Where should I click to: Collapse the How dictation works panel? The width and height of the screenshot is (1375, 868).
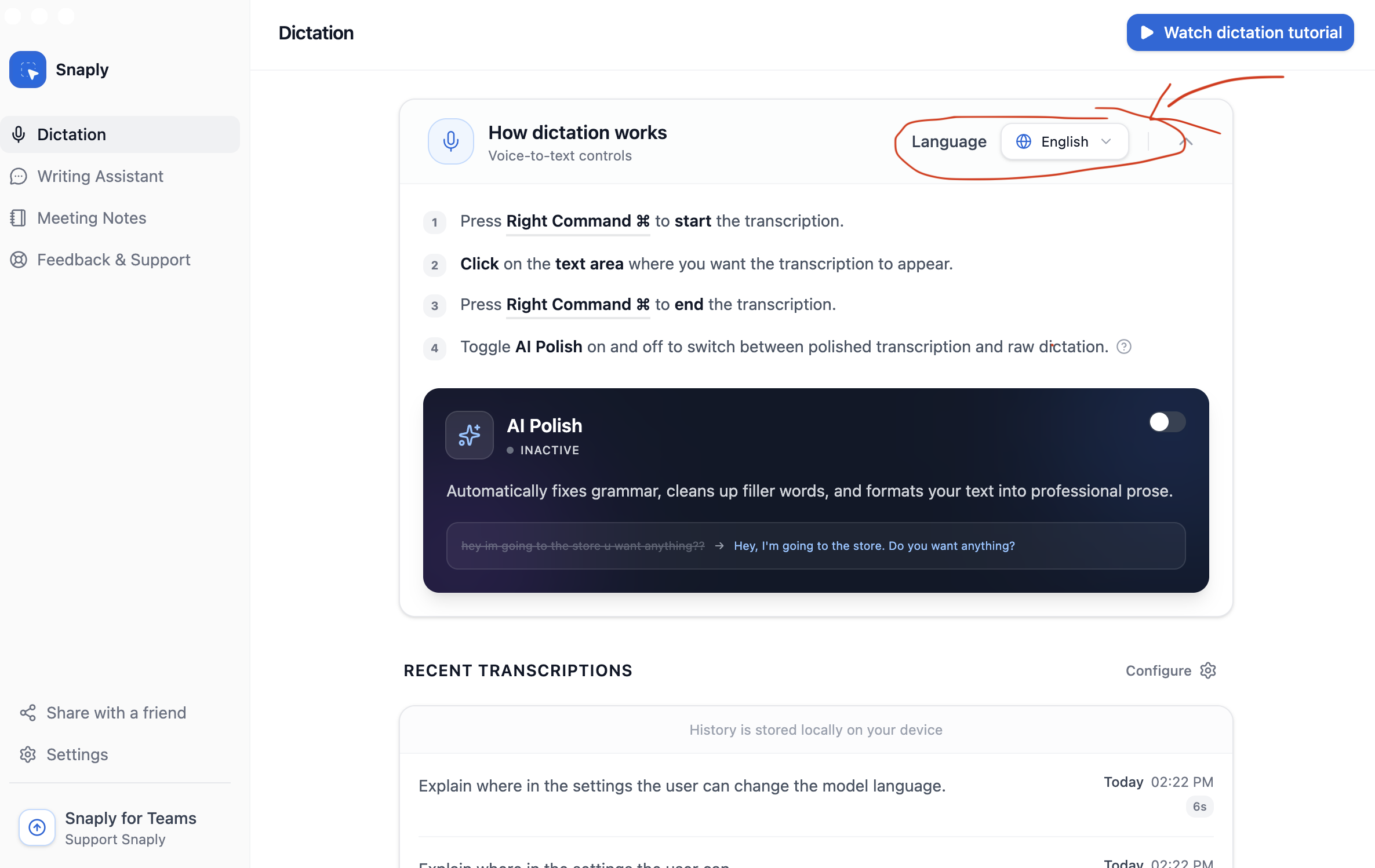pyautogui.click(x=1185, y=141)
